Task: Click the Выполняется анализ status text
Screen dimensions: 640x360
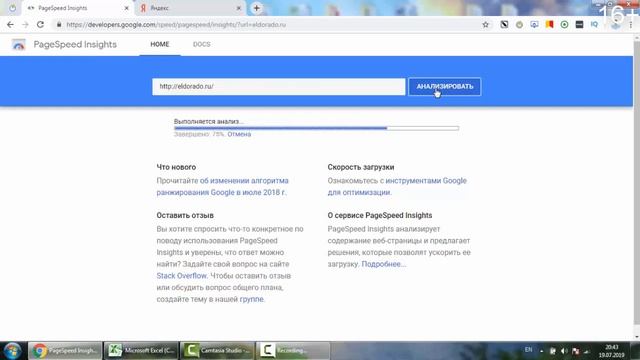Action: (209, 121)
